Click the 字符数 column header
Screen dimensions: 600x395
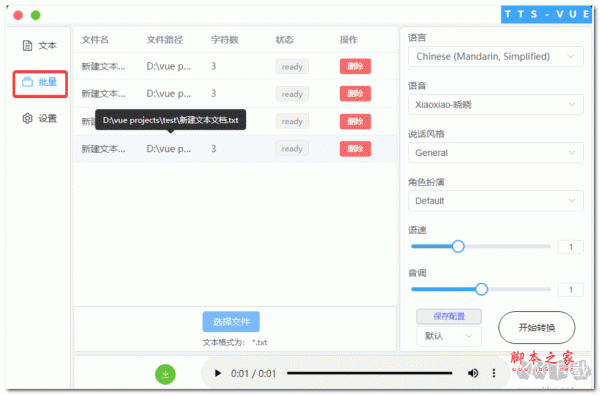pos(225,40)
